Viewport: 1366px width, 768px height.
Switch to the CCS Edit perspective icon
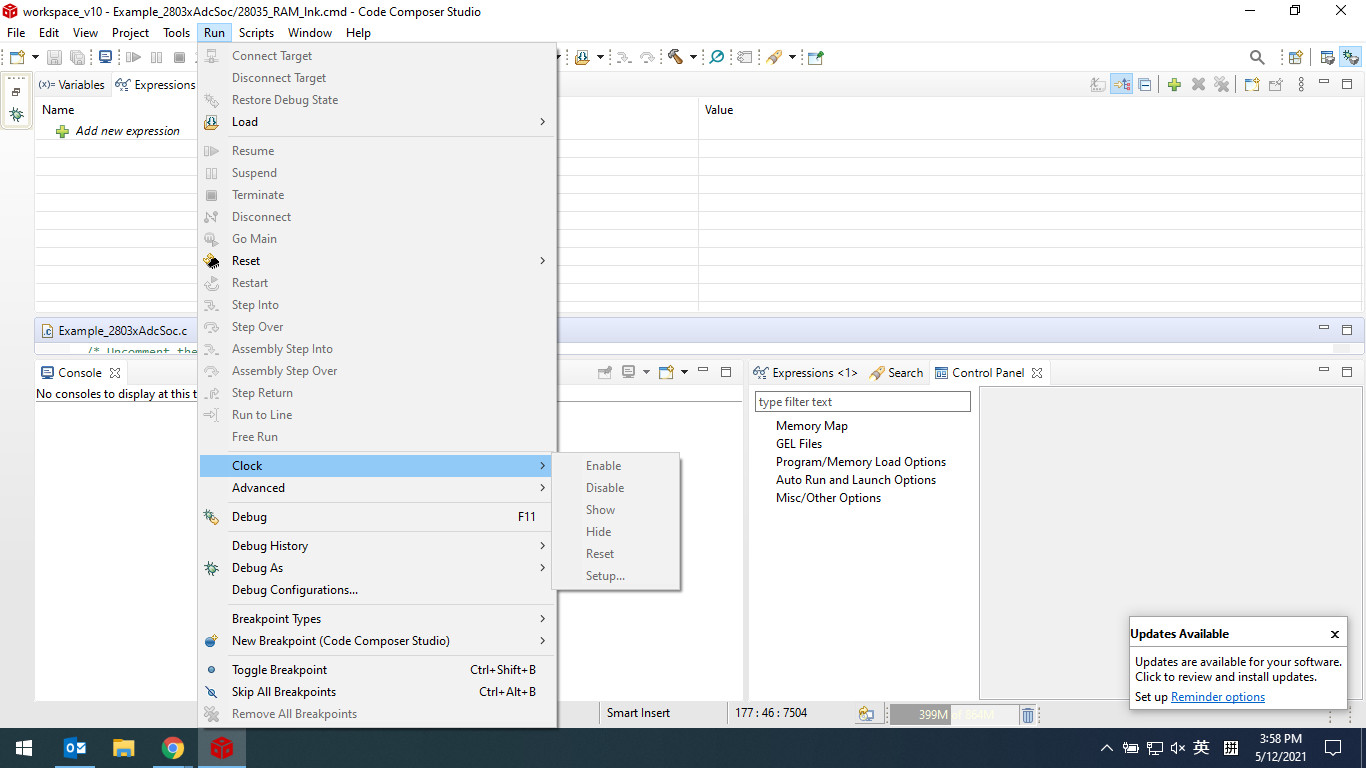click(1327, 57)
